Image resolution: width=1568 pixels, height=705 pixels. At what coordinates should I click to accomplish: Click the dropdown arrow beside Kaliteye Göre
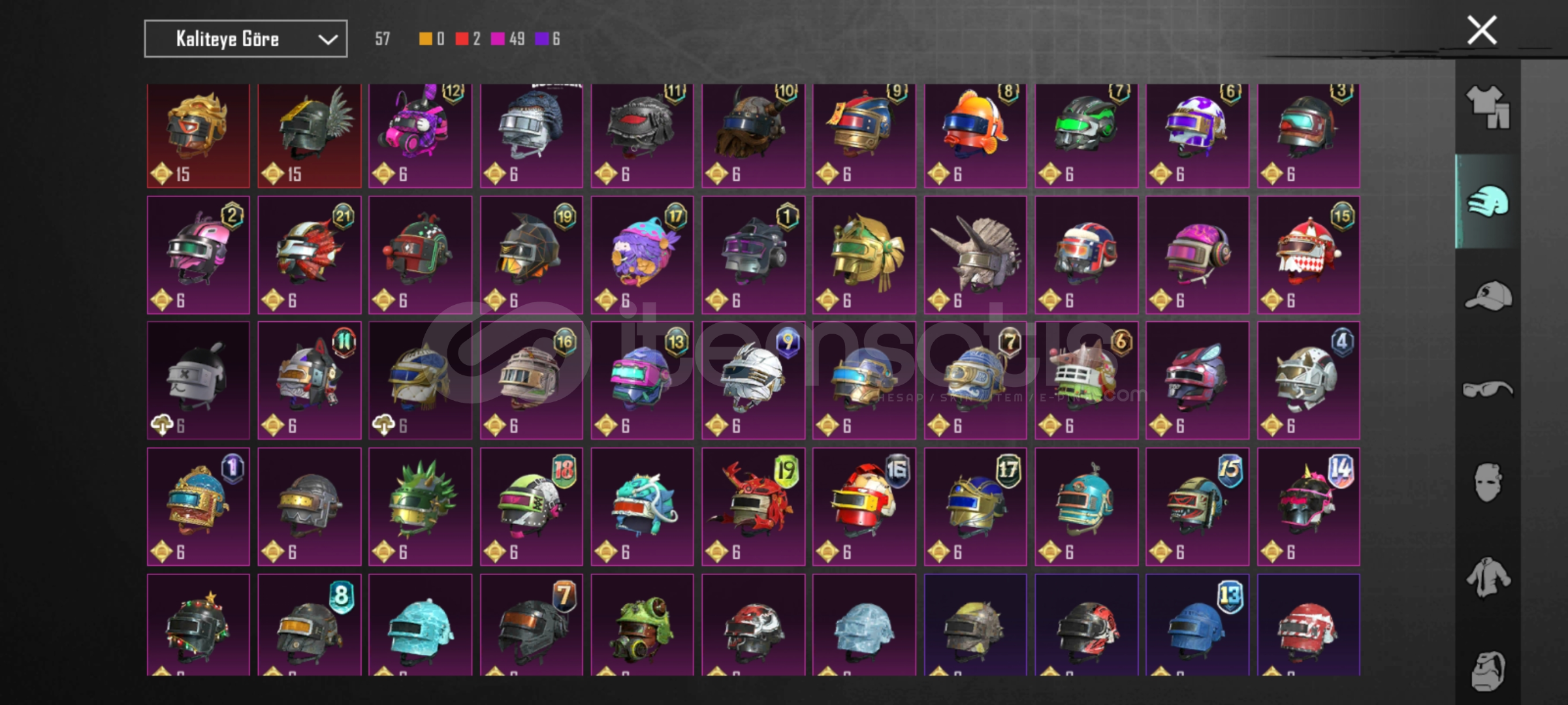point(327,40)
